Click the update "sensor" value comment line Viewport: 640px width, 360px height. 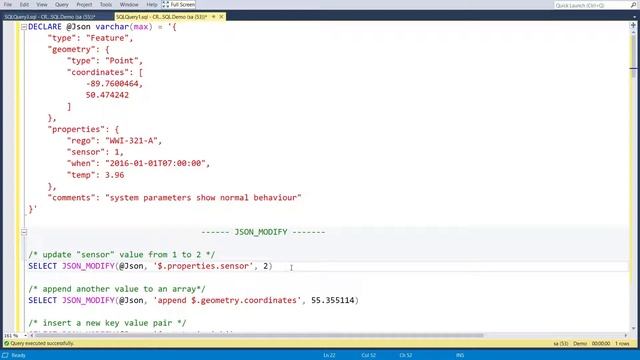coord(122,255)
